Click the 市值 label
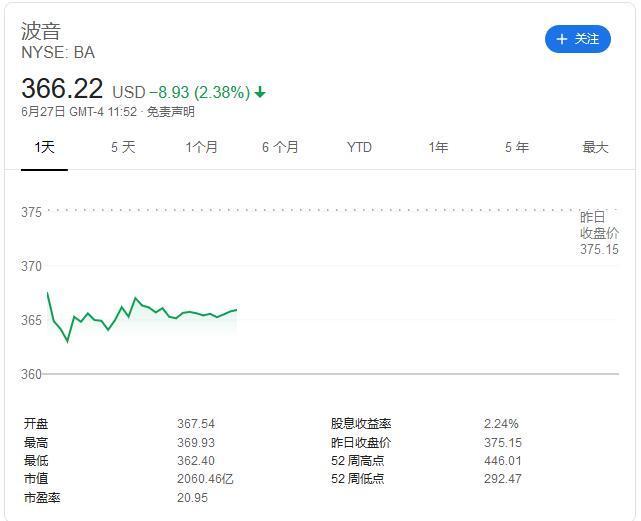 click(36, 478)
